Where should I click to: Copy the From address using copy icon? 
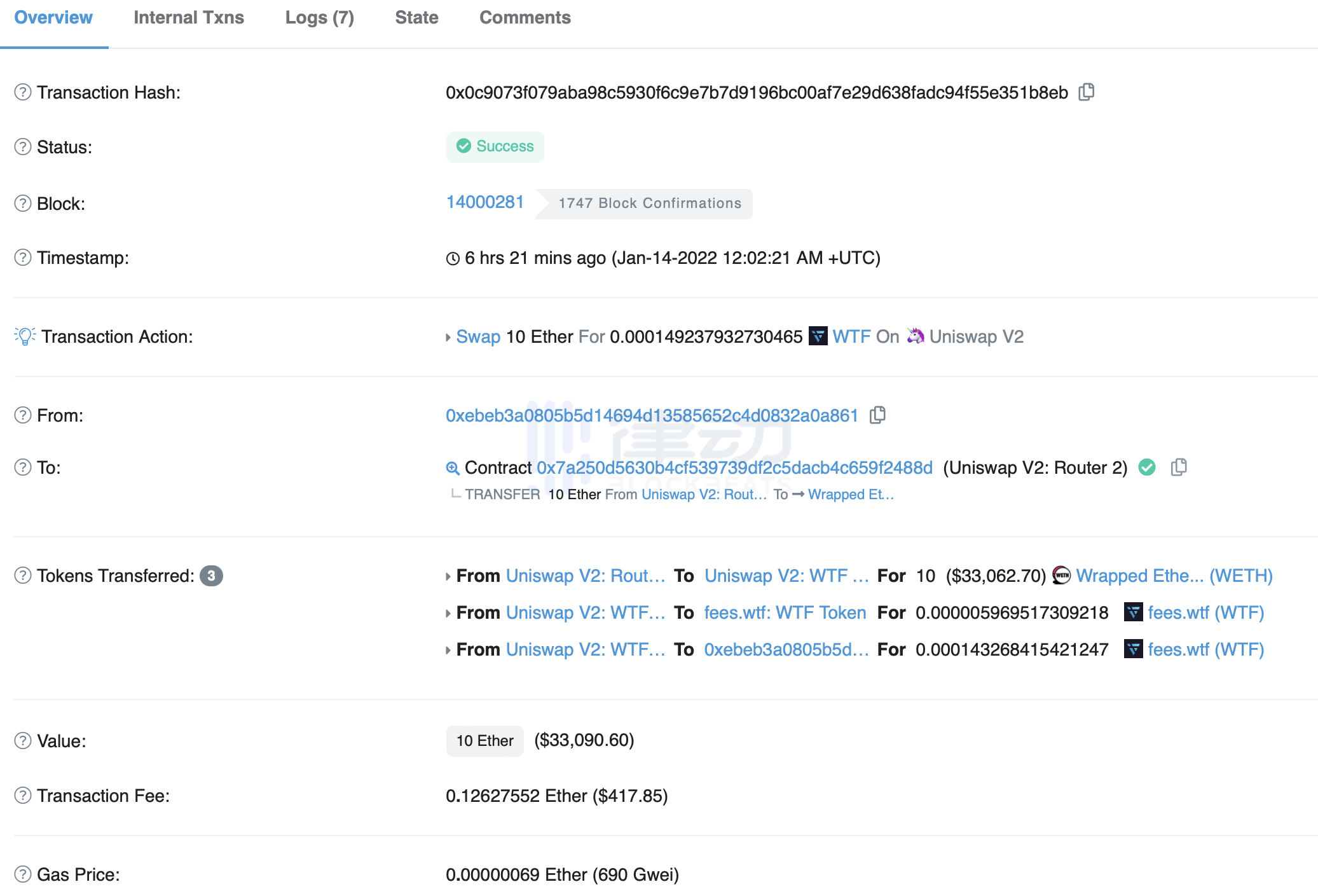(x=877, y=415)
